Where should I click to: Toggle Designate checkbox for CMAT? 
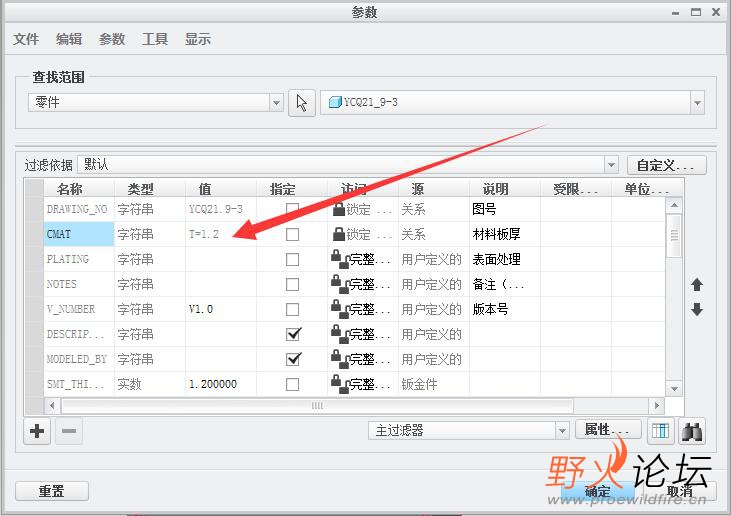tap(292, 234)
